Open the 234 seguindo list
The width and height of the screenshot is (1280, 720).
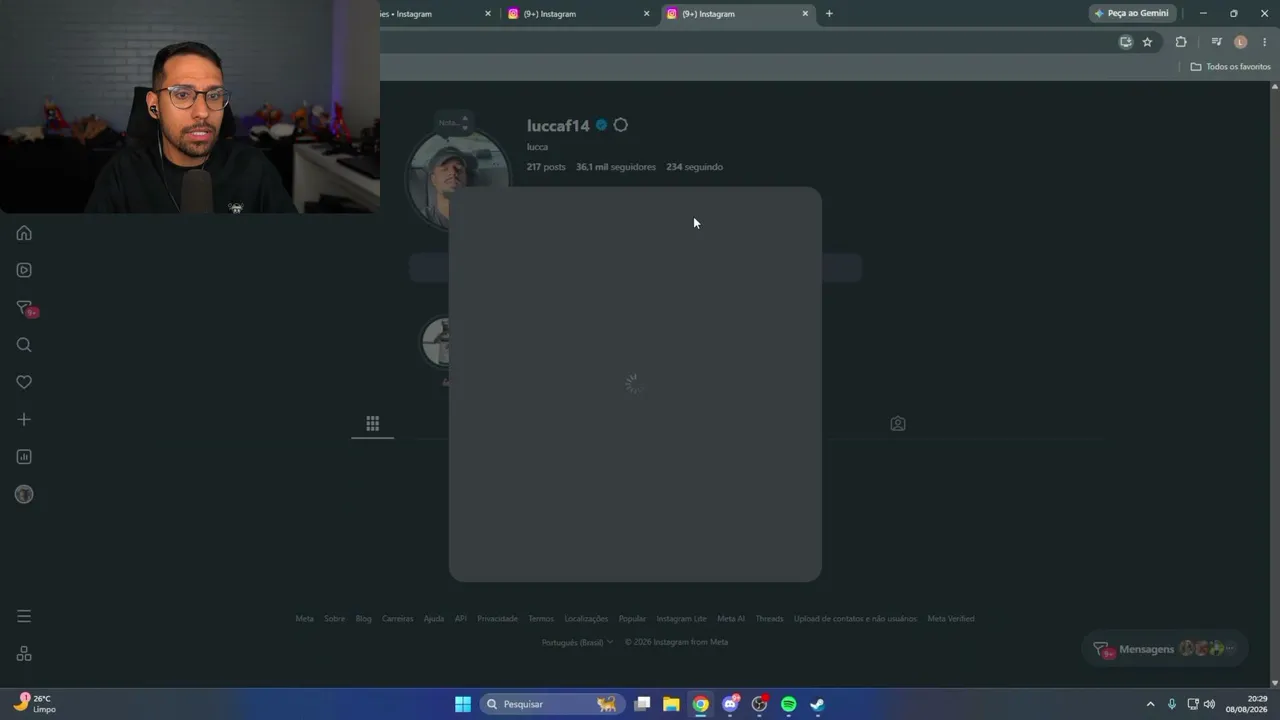pyautogui.click(x=694, y=167)
